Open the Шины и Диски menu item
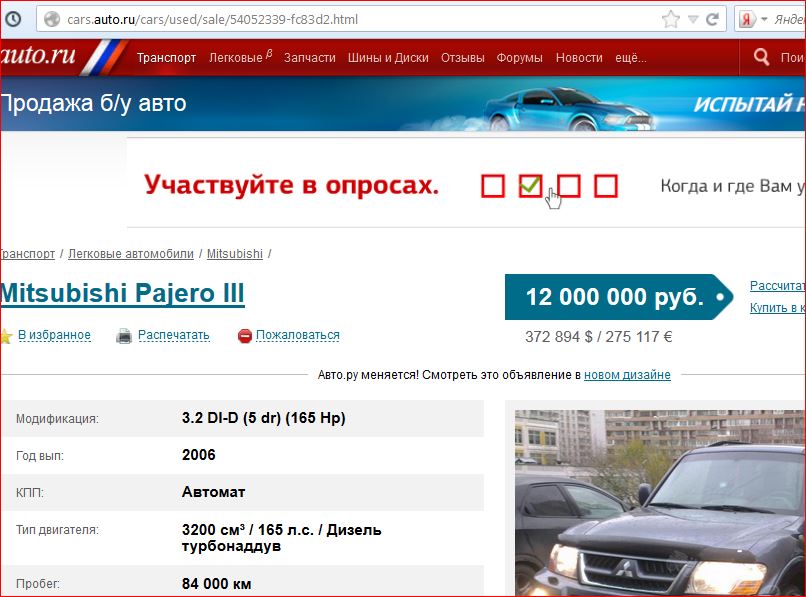 [388, 58]
